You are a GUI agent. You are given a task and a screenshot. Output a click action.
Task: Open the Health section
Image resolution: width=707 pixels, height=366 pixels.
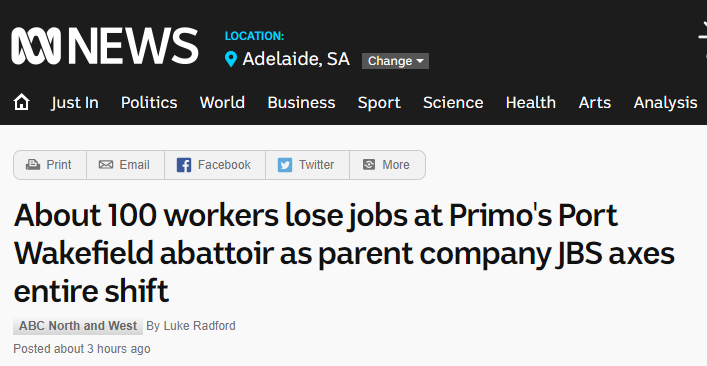tap(531, 103)
